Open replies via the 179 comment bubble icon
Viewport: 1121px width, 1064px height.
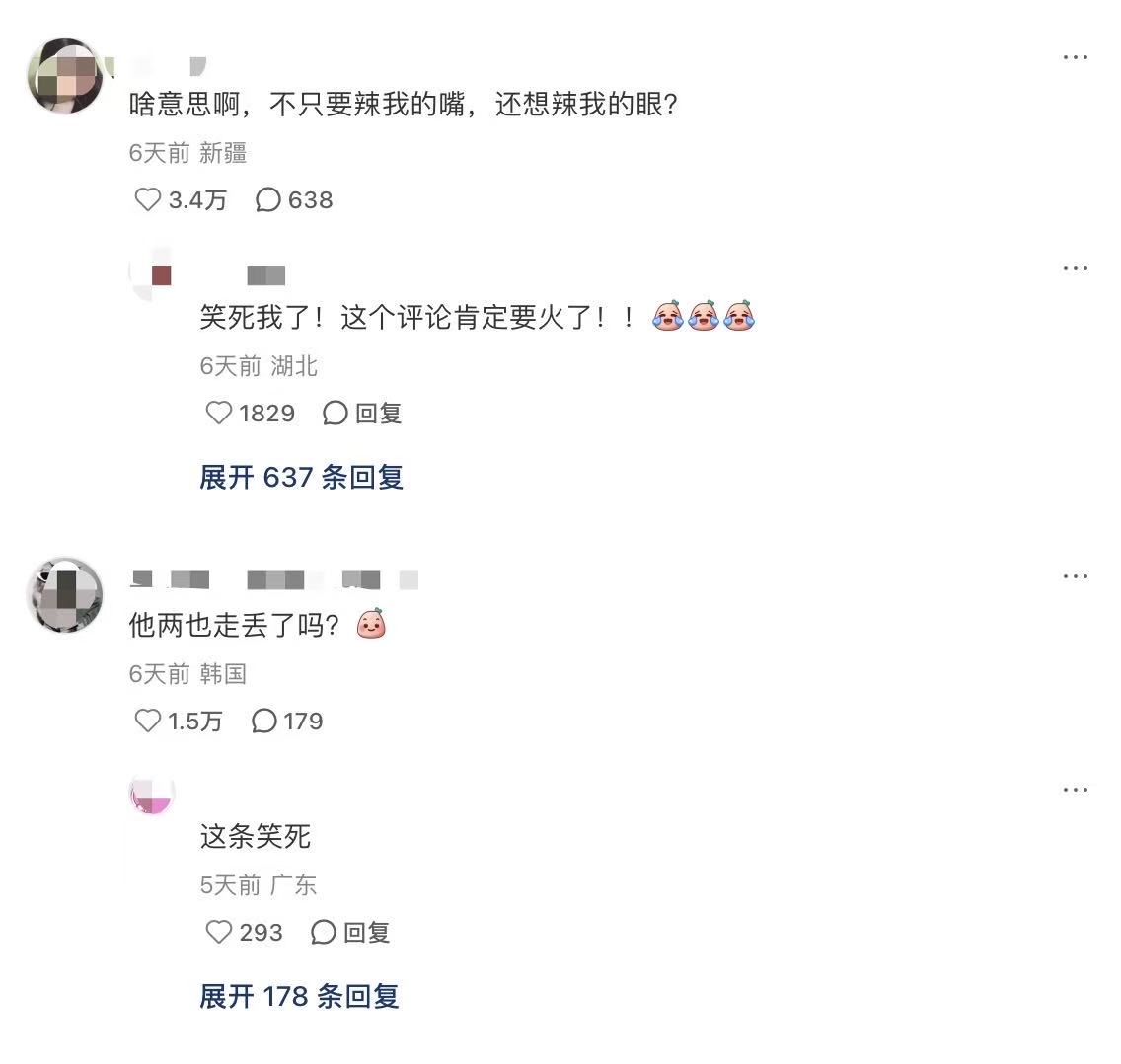click(x=263, y=721)
